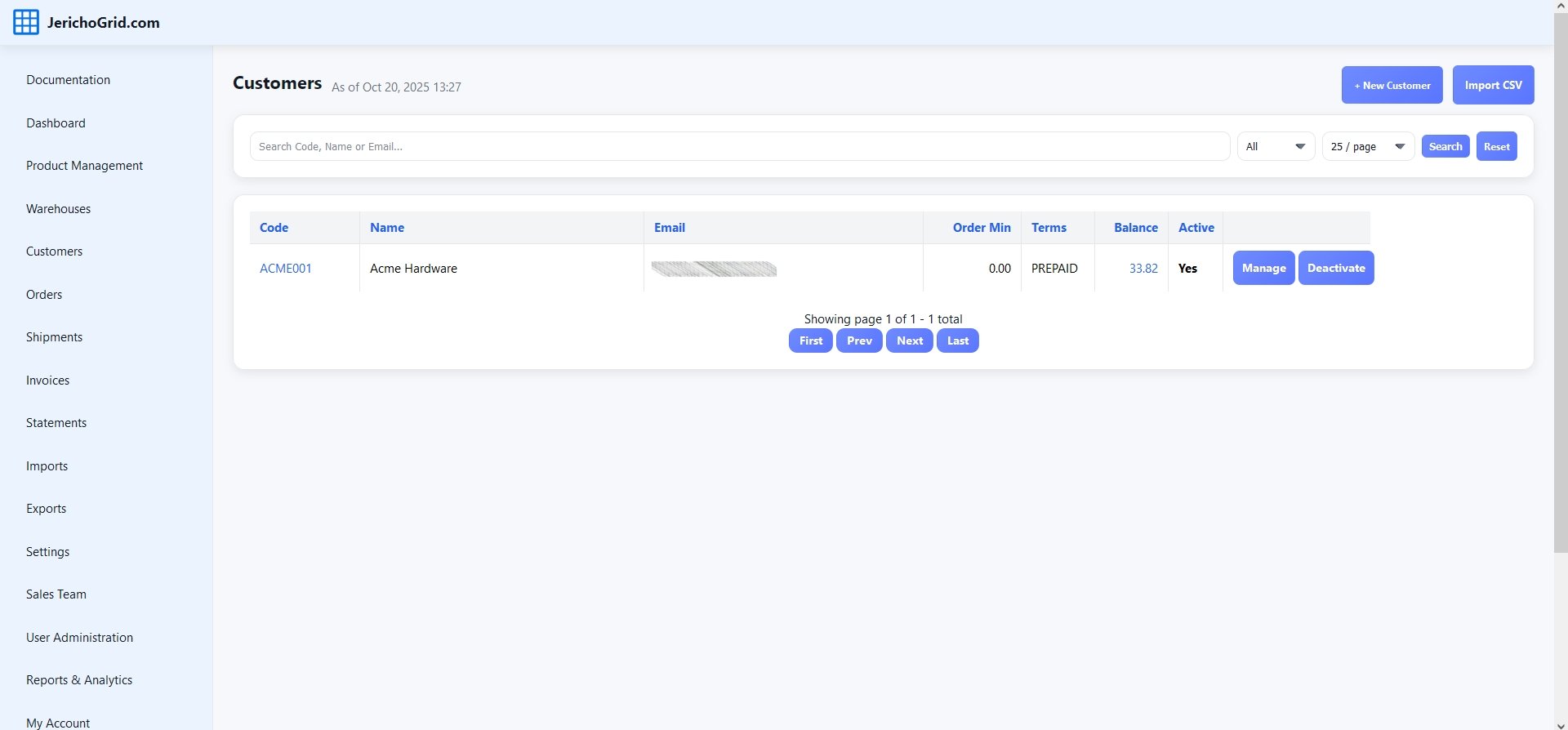Viewport: 1568px width, 730px height.
Task: Jump to the Last page
Action: coord(957,341)
